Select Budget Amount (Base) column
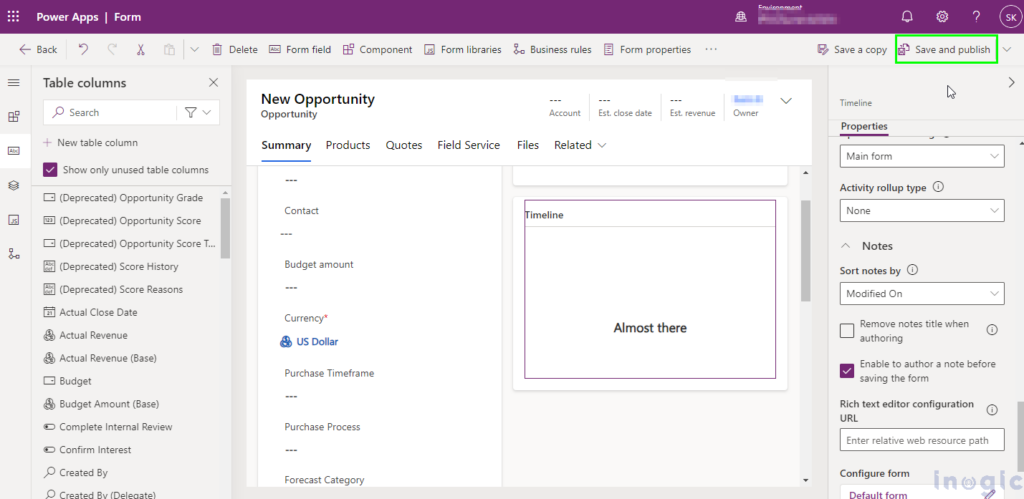 click(101, 404)
